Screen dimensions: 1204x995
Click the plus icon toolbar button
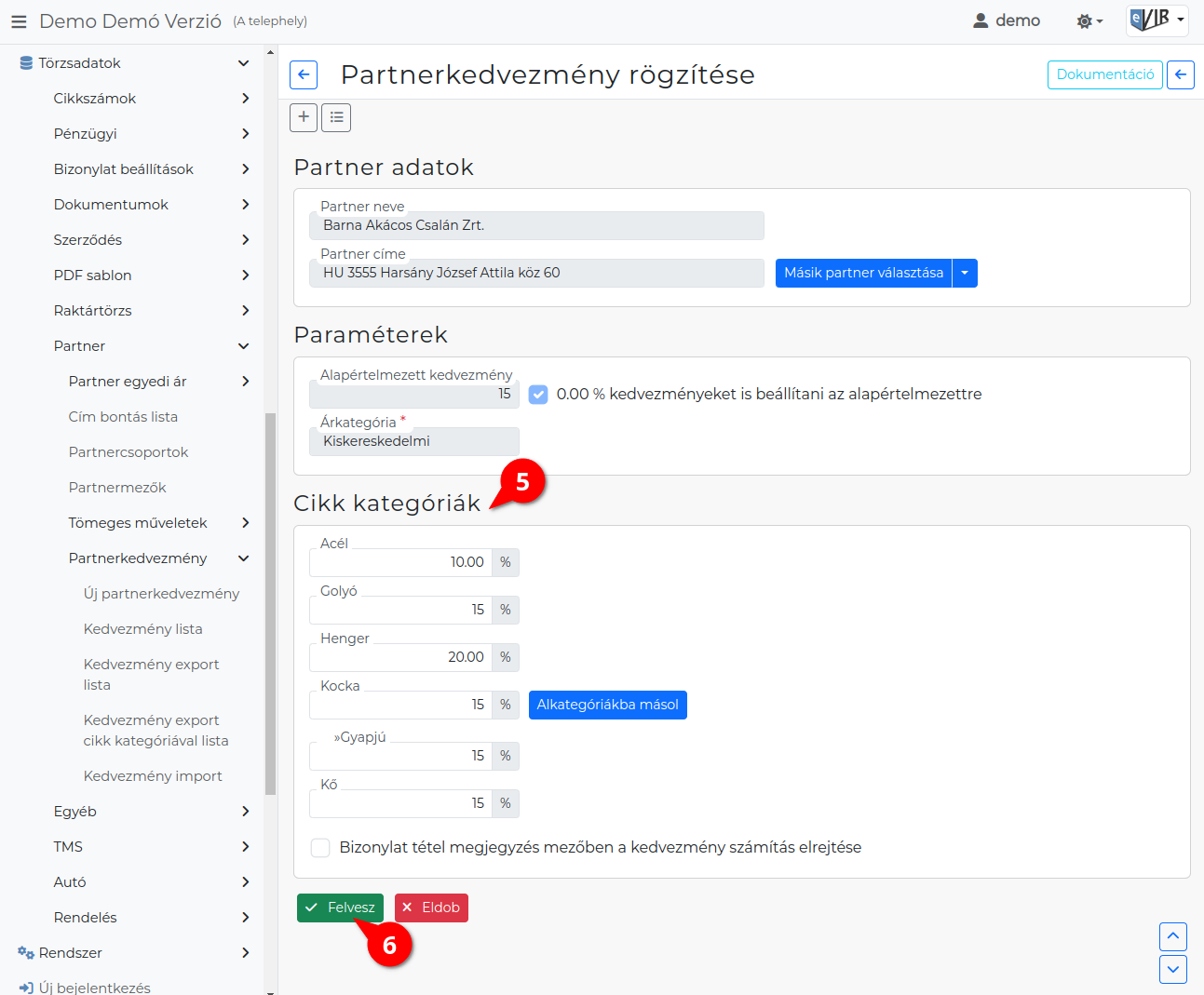click(304, 117)
